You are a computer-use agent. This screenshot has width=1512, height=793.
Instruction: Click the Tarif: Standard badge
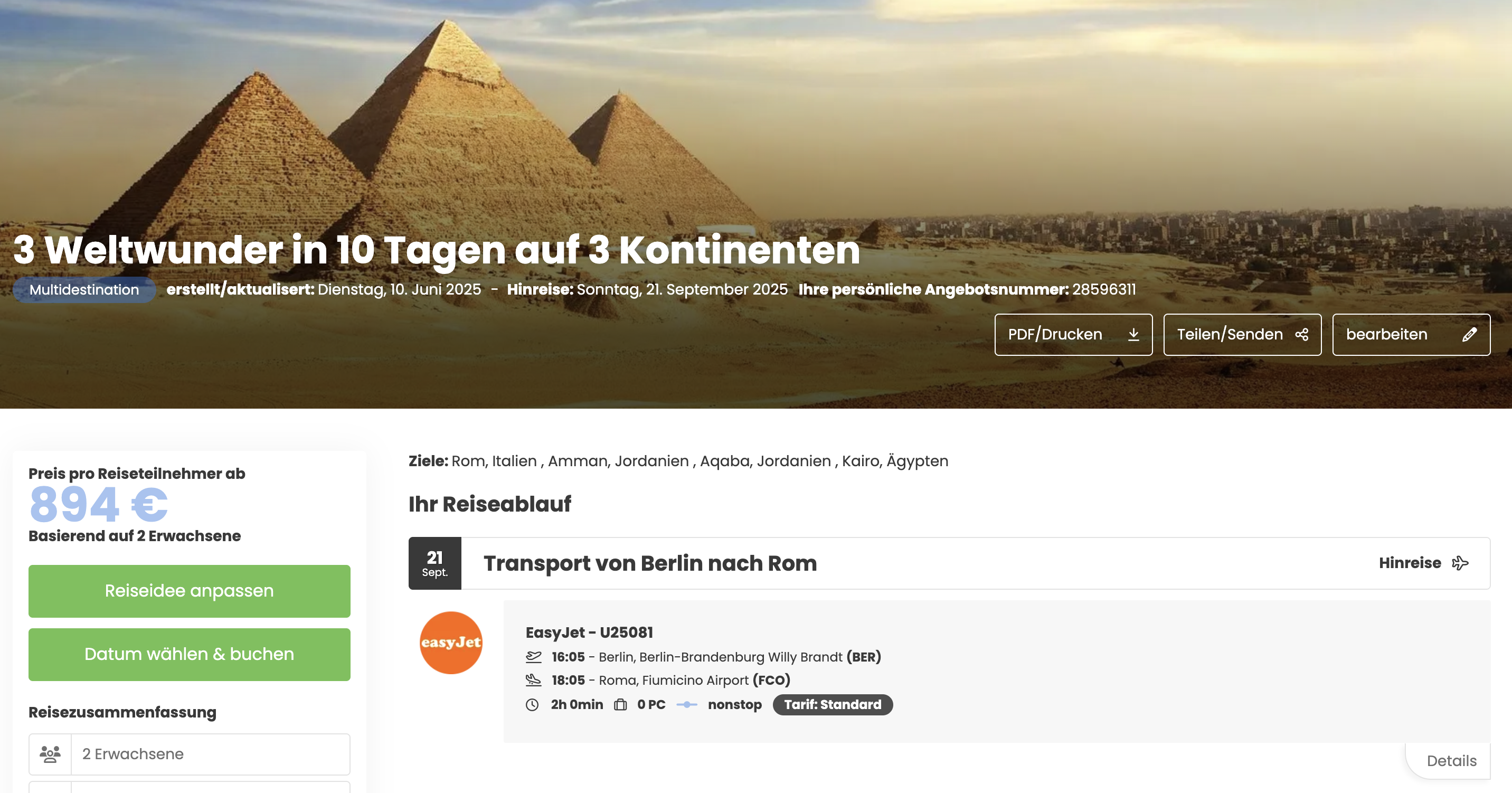(x=833, y=705)
